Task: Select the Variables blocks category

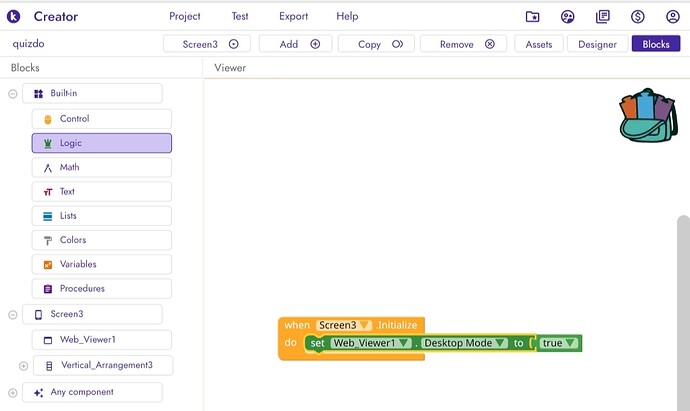Action: pyautogui.click(x=102, y=264)
